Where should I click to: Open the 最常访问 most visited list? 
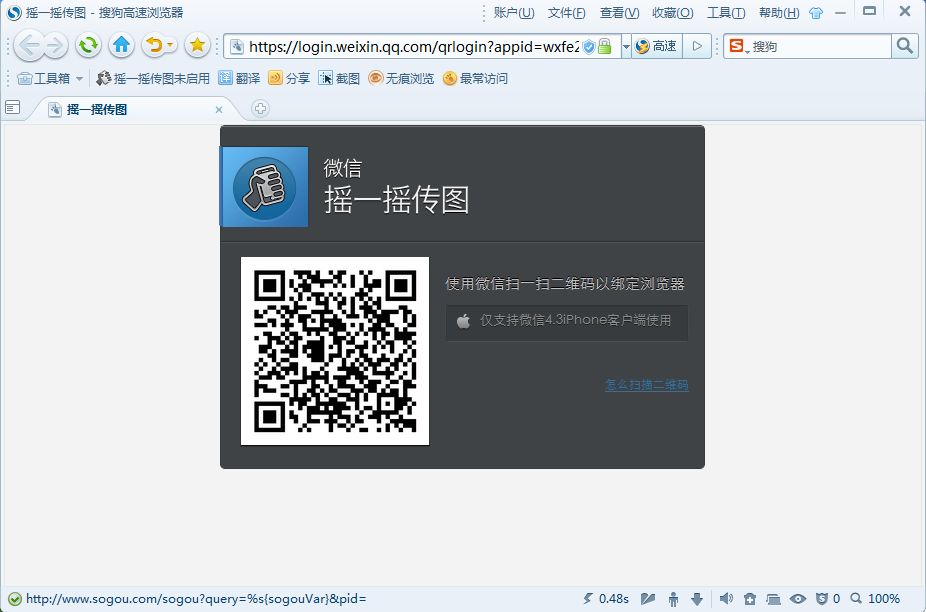pyautogui.click(x=475, y=79)
